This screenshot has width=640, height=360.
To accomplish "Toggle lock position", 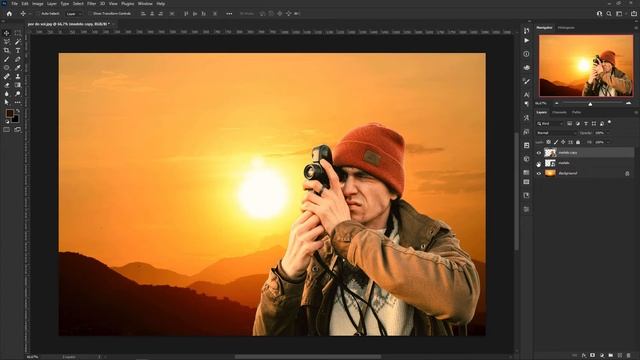I will click(563, 142).
